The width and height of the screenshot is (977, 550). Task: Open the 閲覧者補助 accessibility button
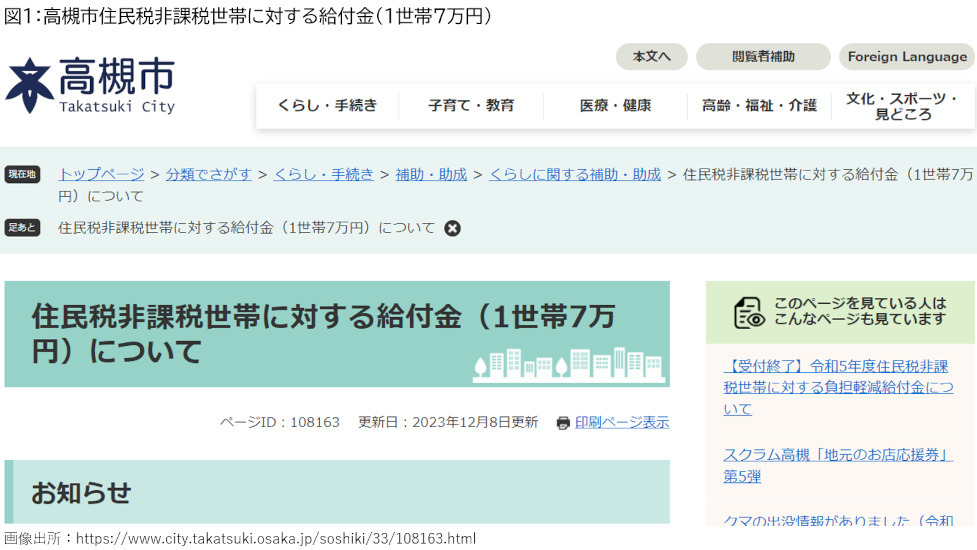763,57
